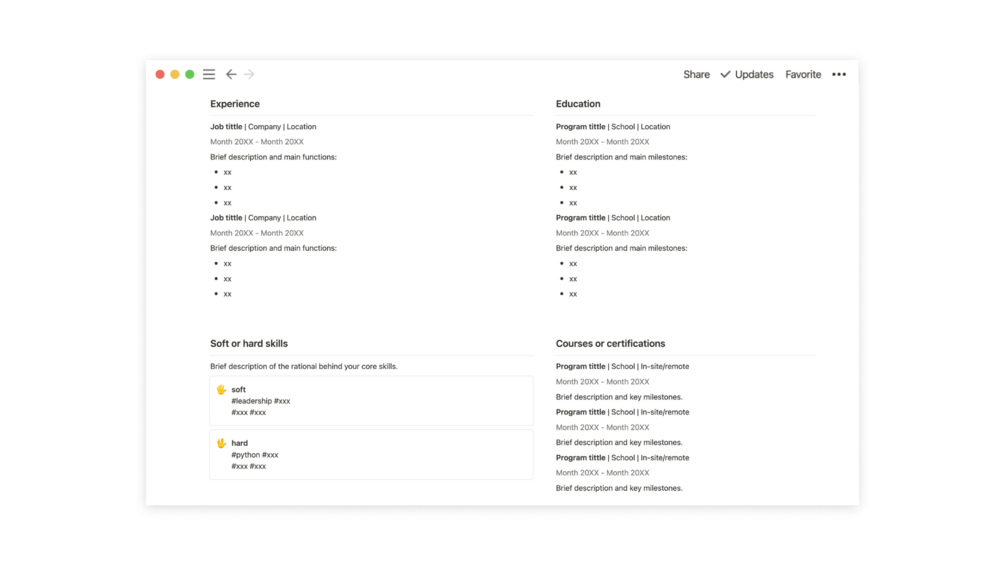Image resolution: width=1005 pixels, height=565 pixels.
Task: Click the checkmark icon beside Updates
Action: (x=725, y=74)
